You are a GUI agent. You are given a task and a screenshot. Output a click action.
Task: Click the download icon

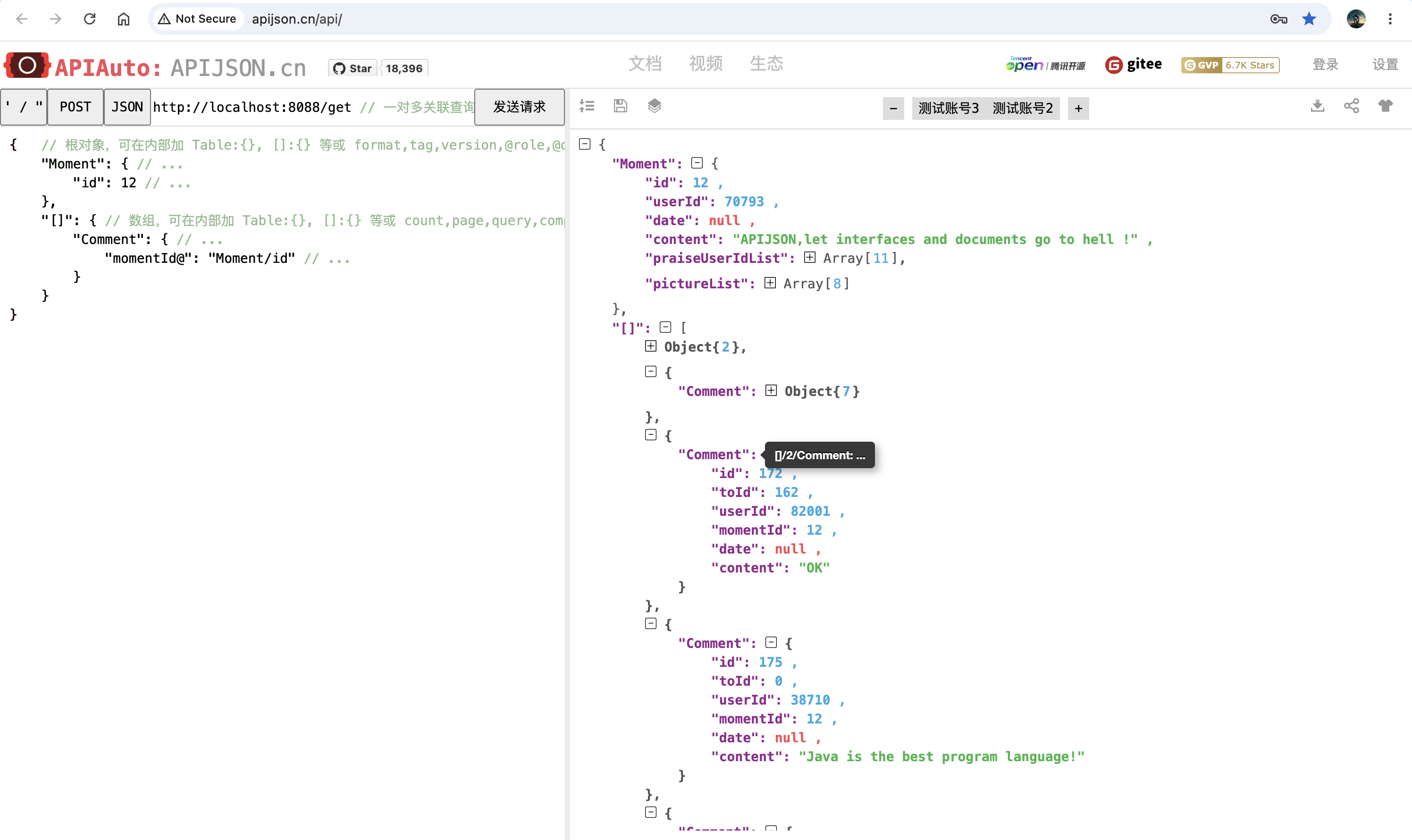1318,106
